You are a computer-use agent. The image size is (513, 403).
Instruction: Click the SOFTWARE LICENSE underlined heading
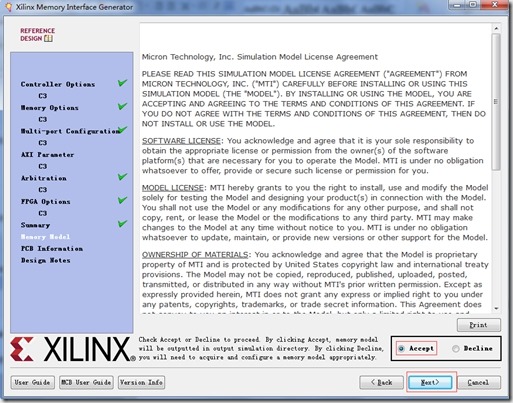(x=181, y=141)
